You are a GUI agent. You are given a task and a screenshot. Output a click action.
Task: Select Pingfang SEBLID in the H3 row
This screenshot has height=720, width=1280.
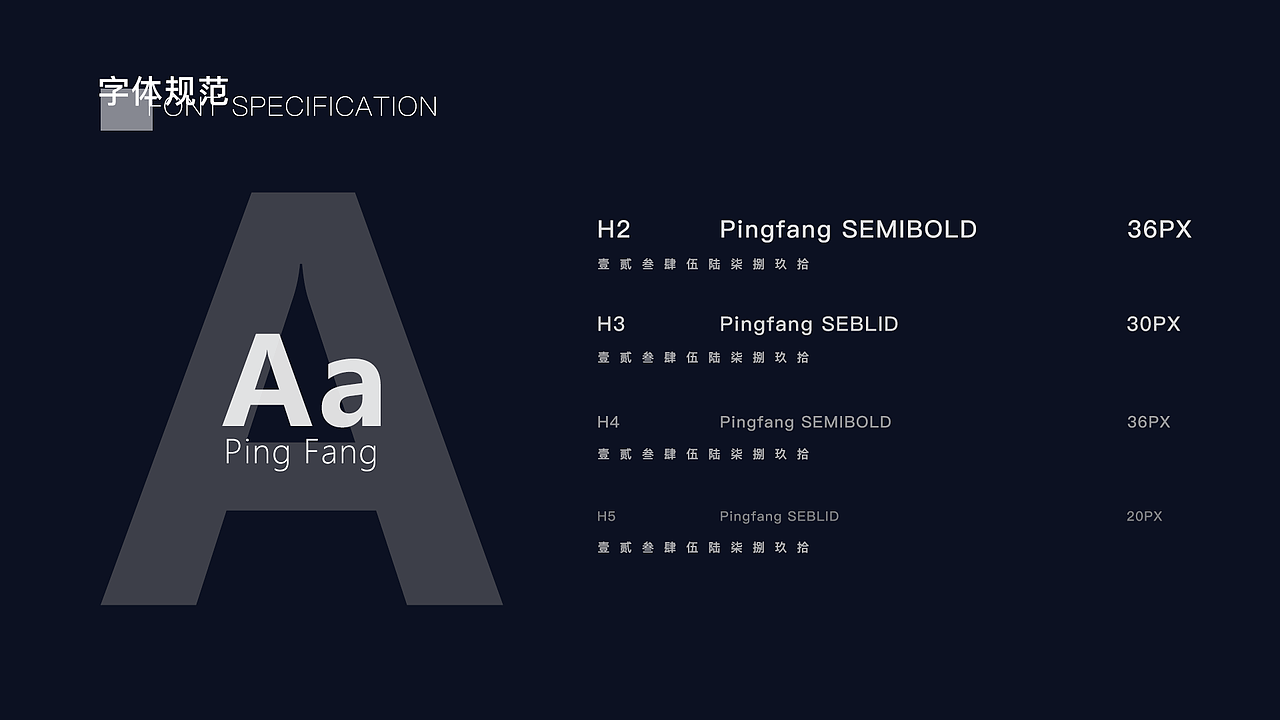coord(809,324)
